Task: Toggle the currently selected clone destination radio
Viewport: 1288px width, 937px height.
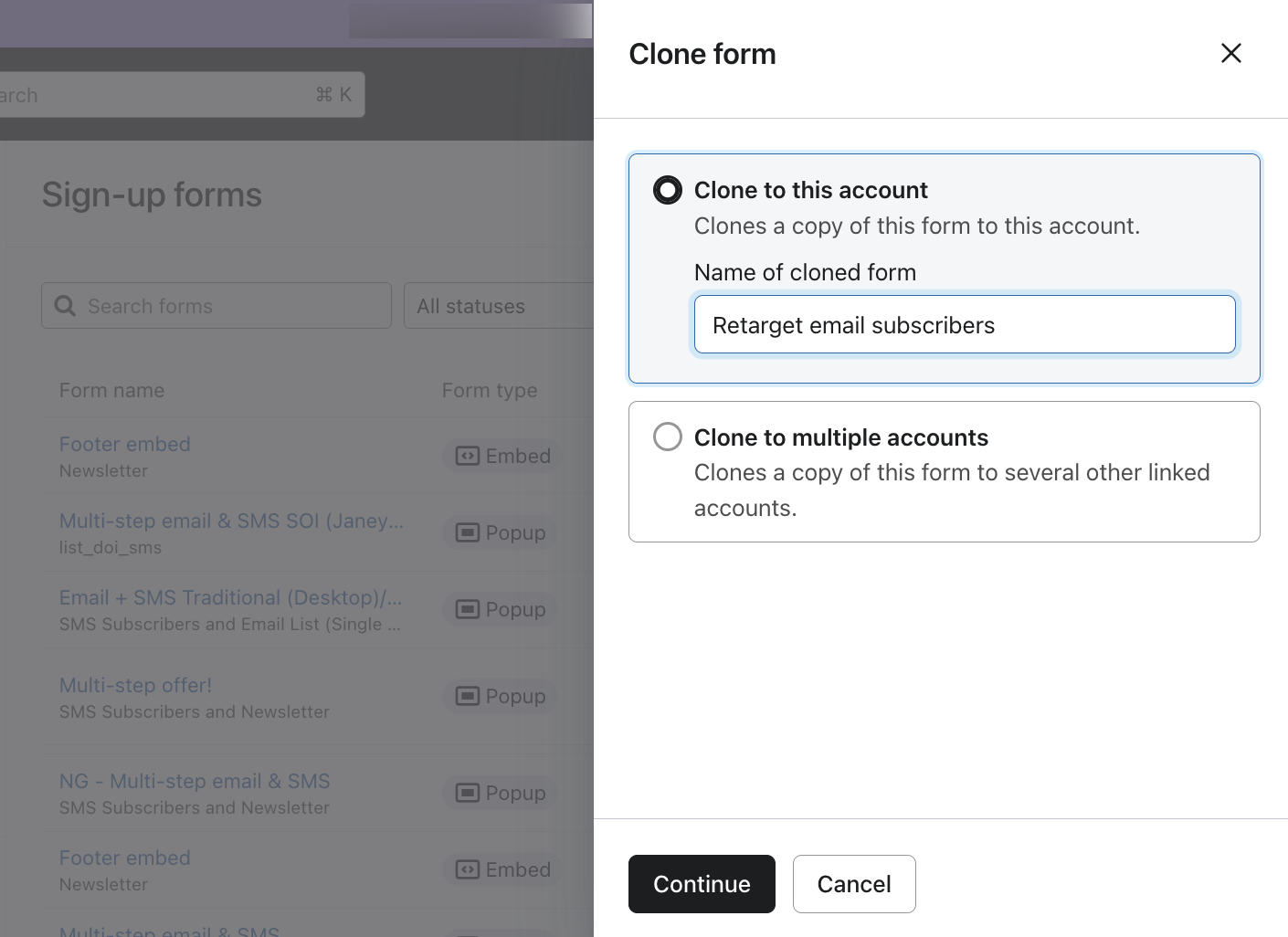Action: click(x=667, y=190)
